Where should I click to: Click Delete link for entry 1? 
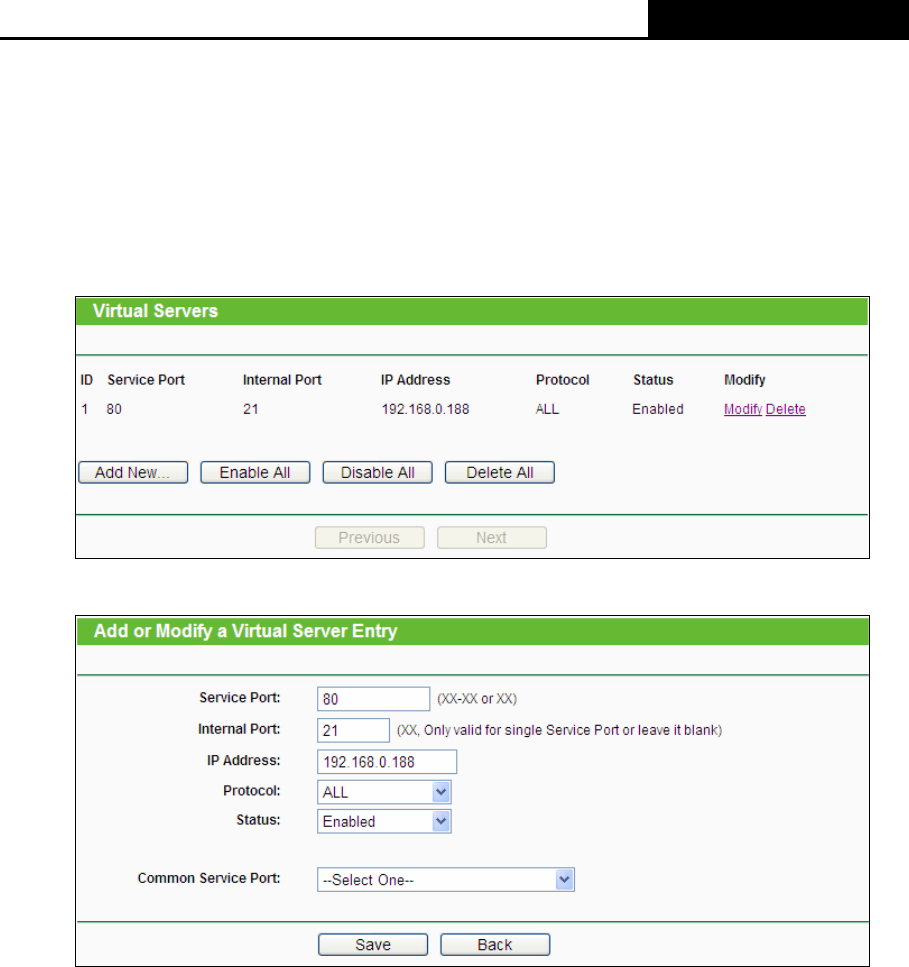pyautogui.click(x=786, y=409)
